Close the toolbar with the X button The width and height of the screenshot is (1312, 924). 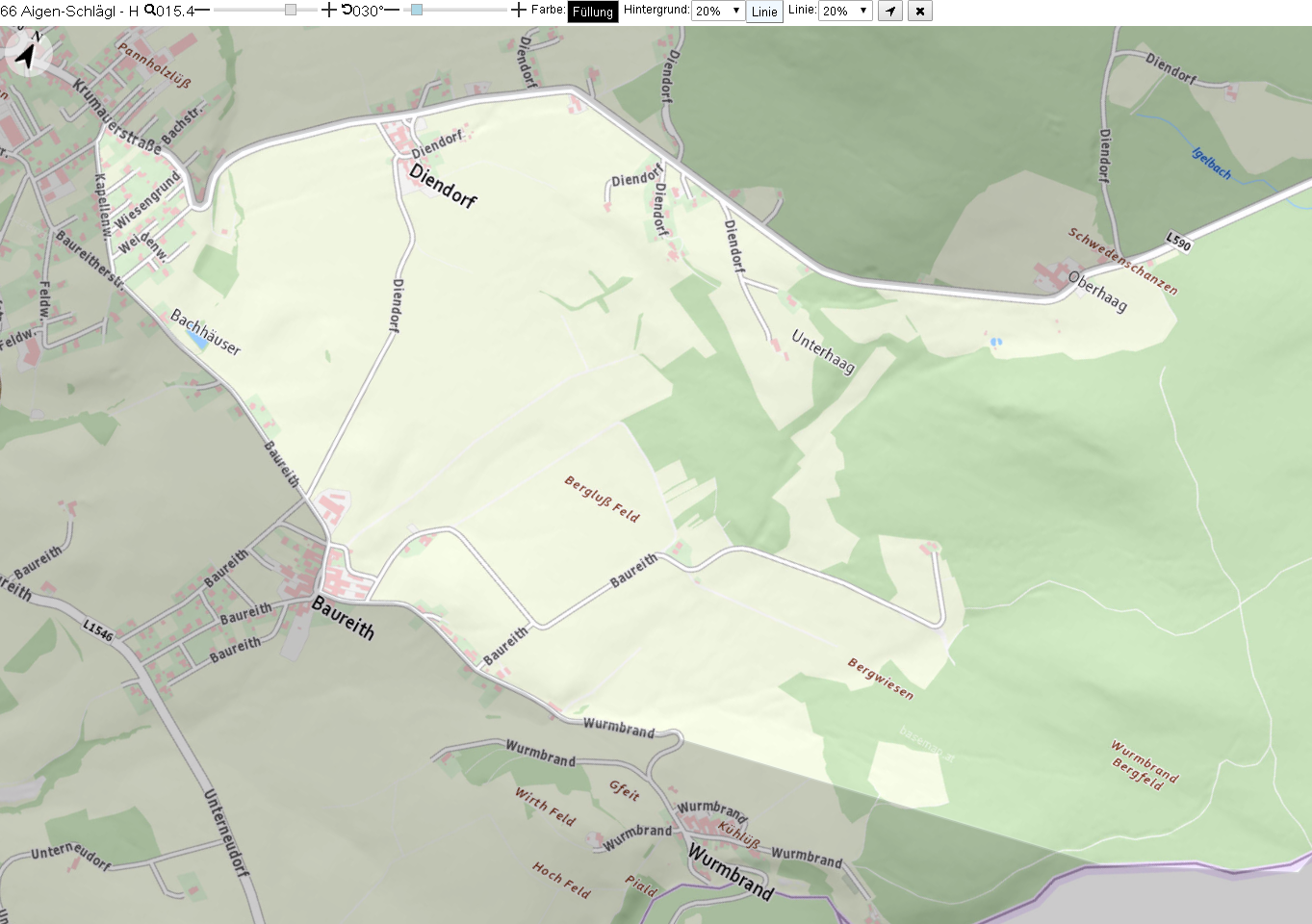click(x=920, y=11)
